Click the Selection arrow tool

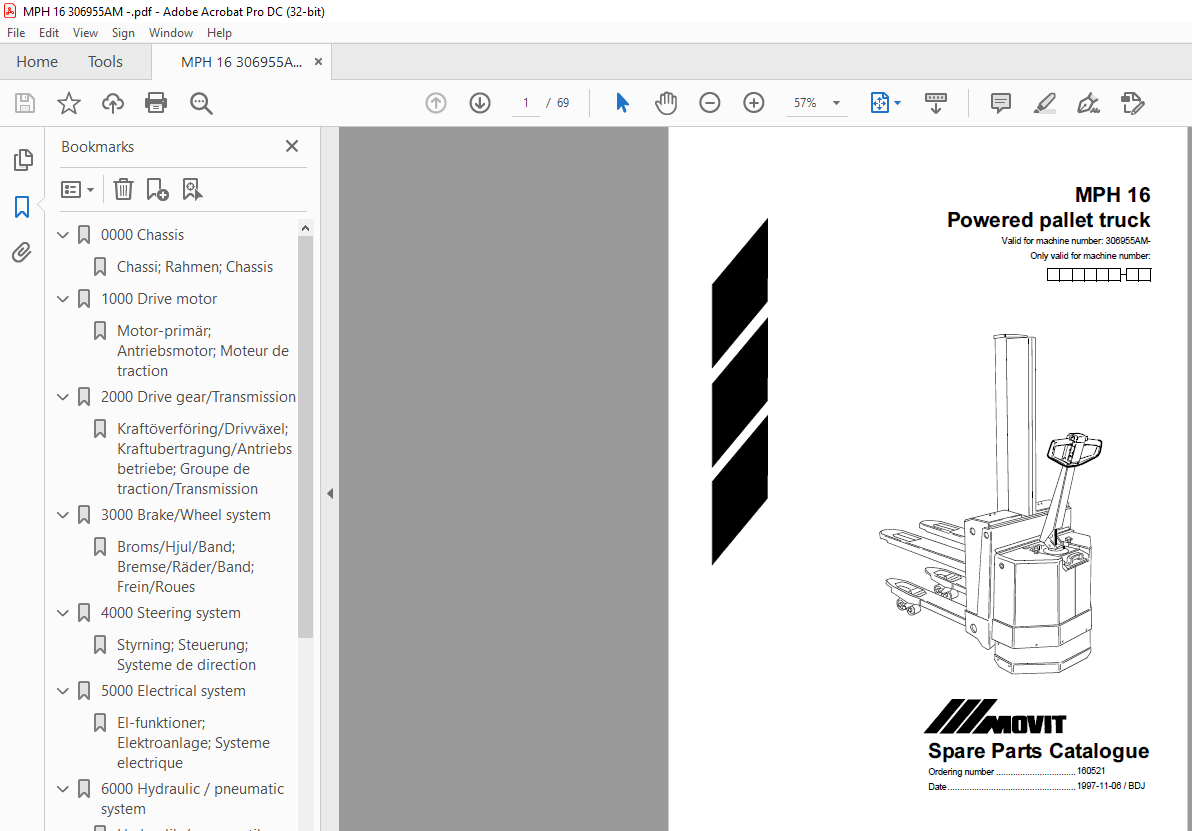[x=622, y=103]
